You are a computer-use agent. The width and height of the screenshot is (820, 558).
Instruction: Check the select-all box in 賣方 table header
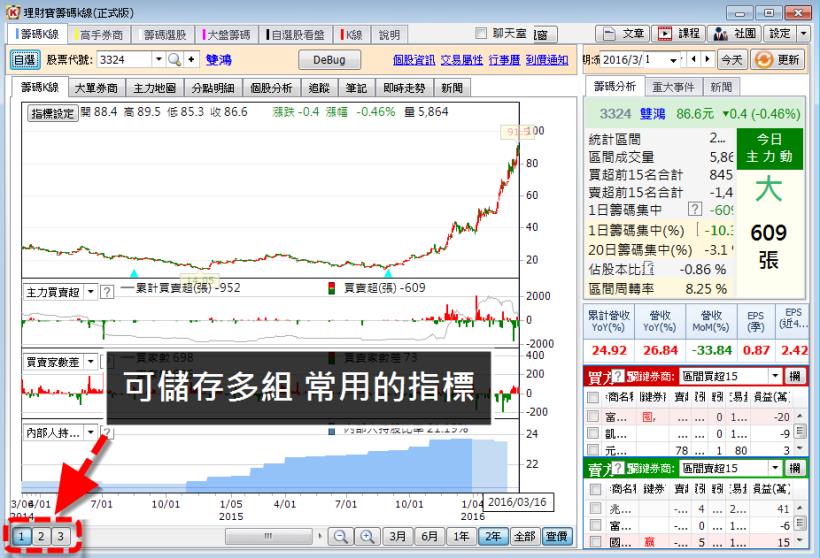coord(596,489)
